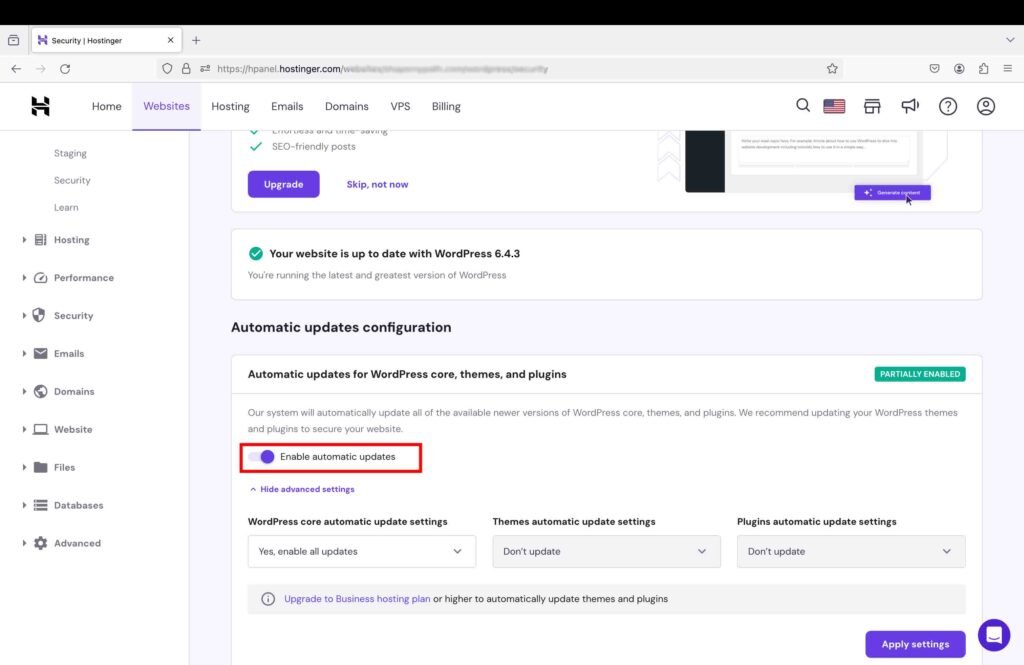
Task: Click the Emails envelope sidebar icon
Action: pos(40,353)
